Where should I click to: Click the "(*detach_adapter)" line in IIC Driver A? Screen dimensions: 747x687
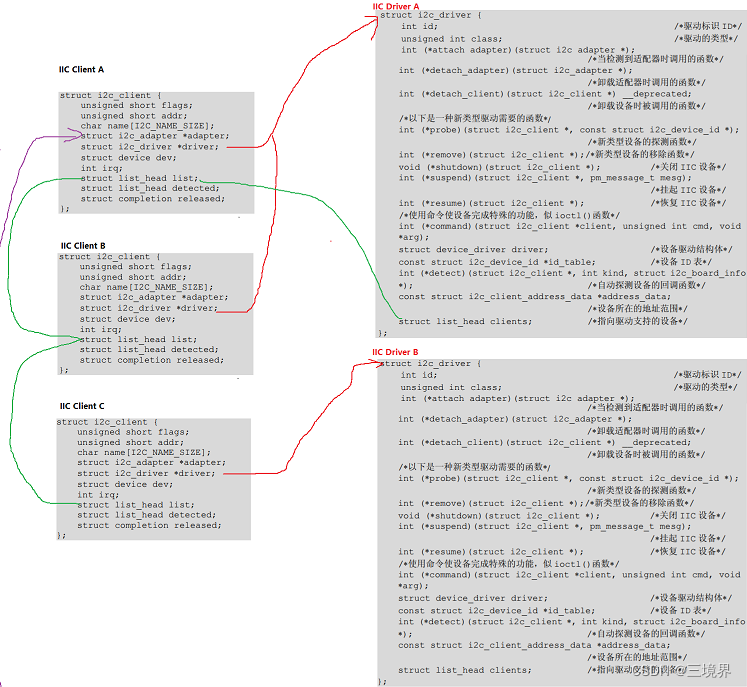coord(515,71)
